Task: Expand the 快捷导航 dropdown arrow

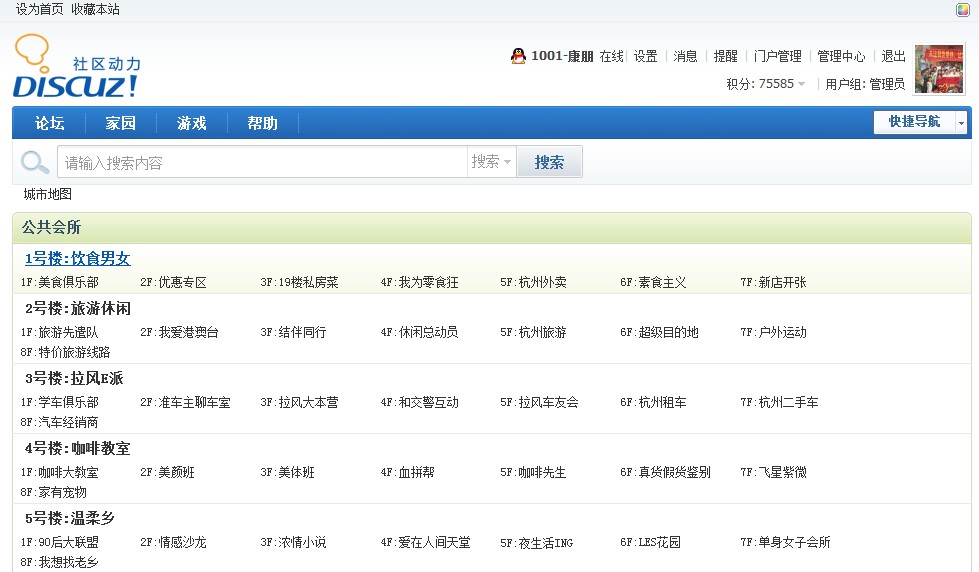Action: coord(962,122)
